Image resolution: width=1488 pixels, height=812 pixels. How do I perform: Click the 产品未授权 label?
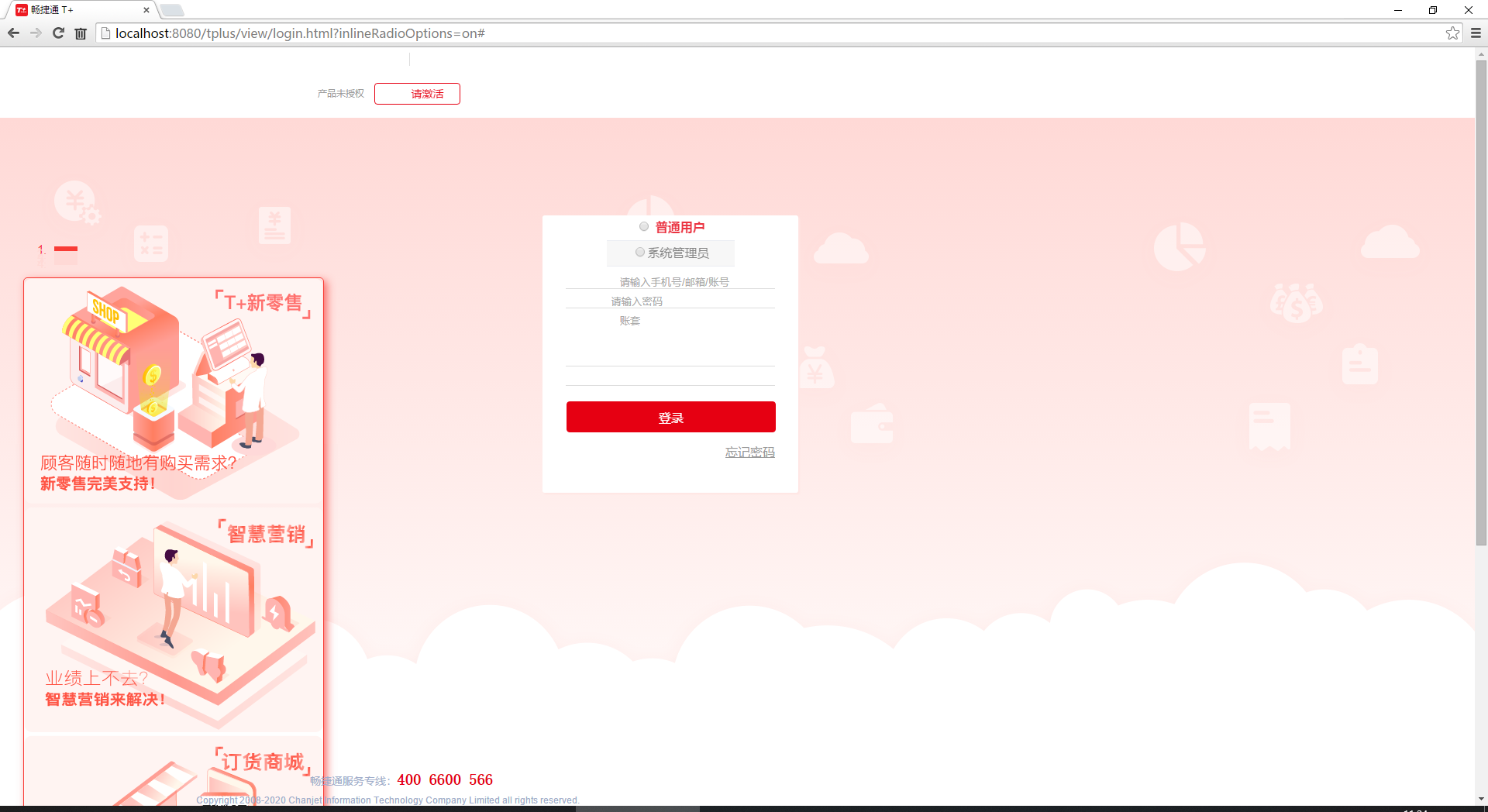click(x=340, y=94)
